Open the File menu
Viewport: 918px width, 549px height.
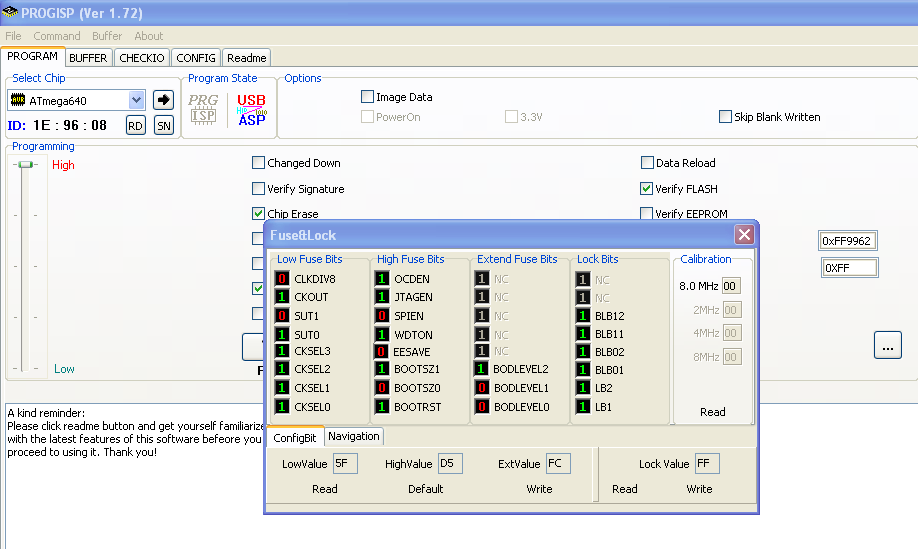click(13, 36)
